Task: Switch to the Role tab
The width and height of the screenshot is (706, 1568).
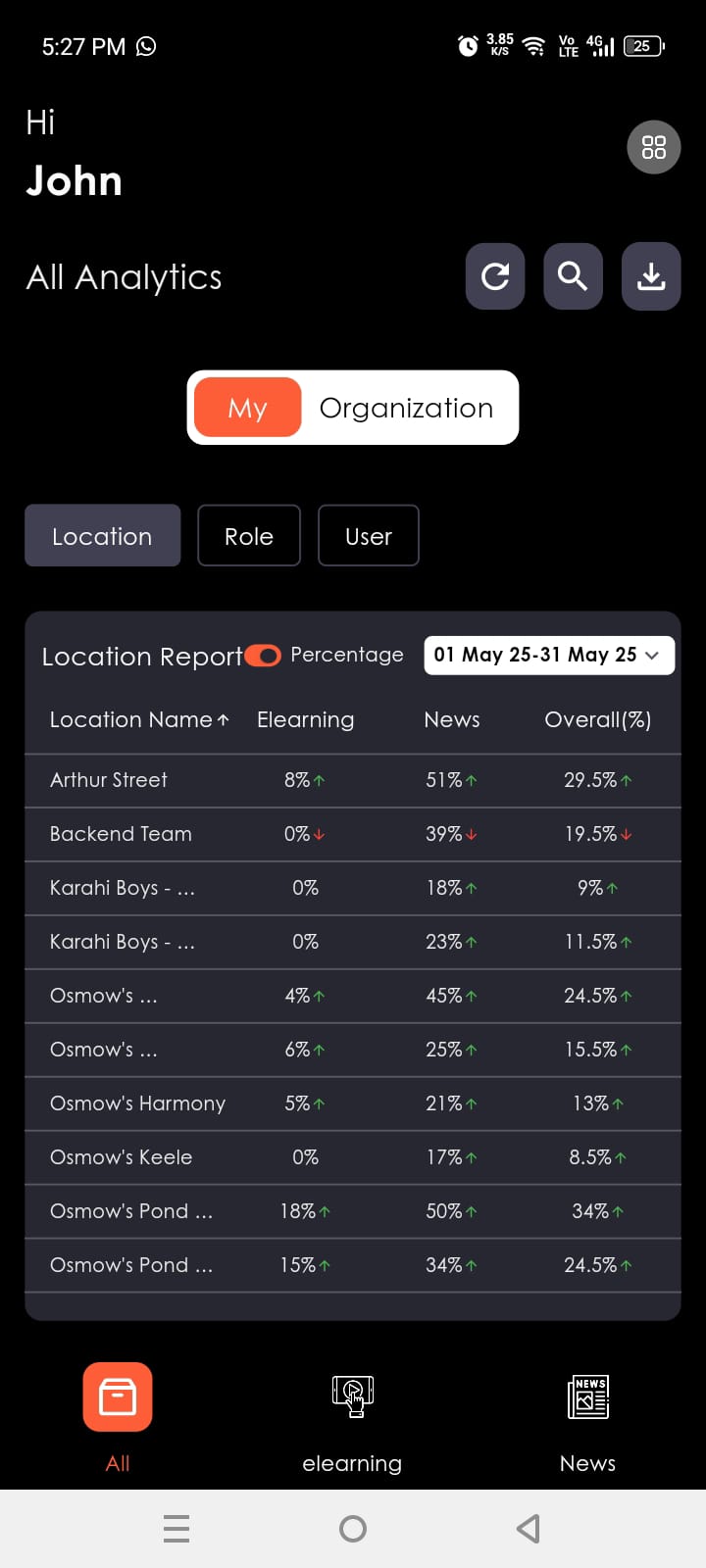Action: [x=249, y=536]
